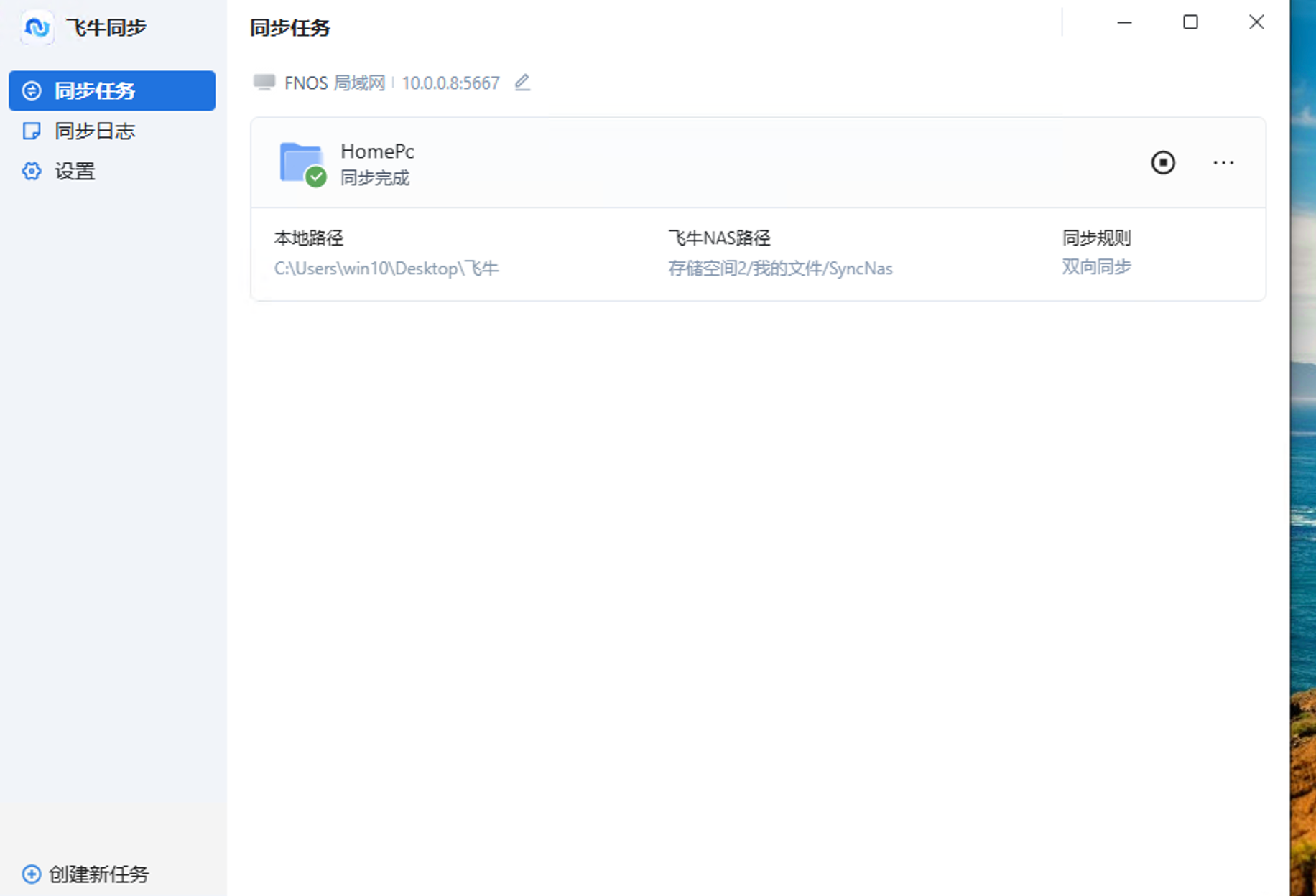
Task: Click the 双向同步 sync rule value
Action: [1096, 267]
